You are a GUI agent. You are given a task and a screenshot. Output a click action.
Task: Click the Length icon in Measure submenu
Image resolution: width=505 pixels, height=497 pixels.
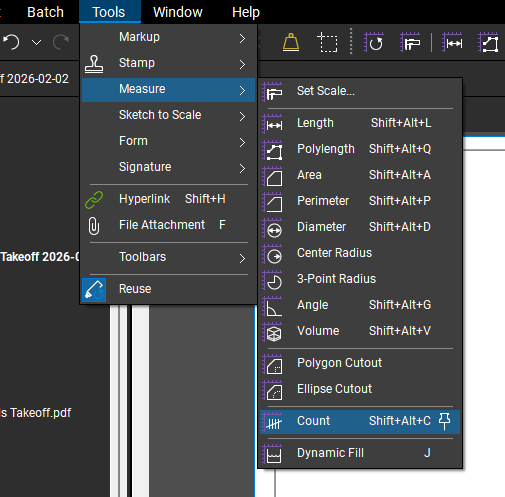(273, 124)
